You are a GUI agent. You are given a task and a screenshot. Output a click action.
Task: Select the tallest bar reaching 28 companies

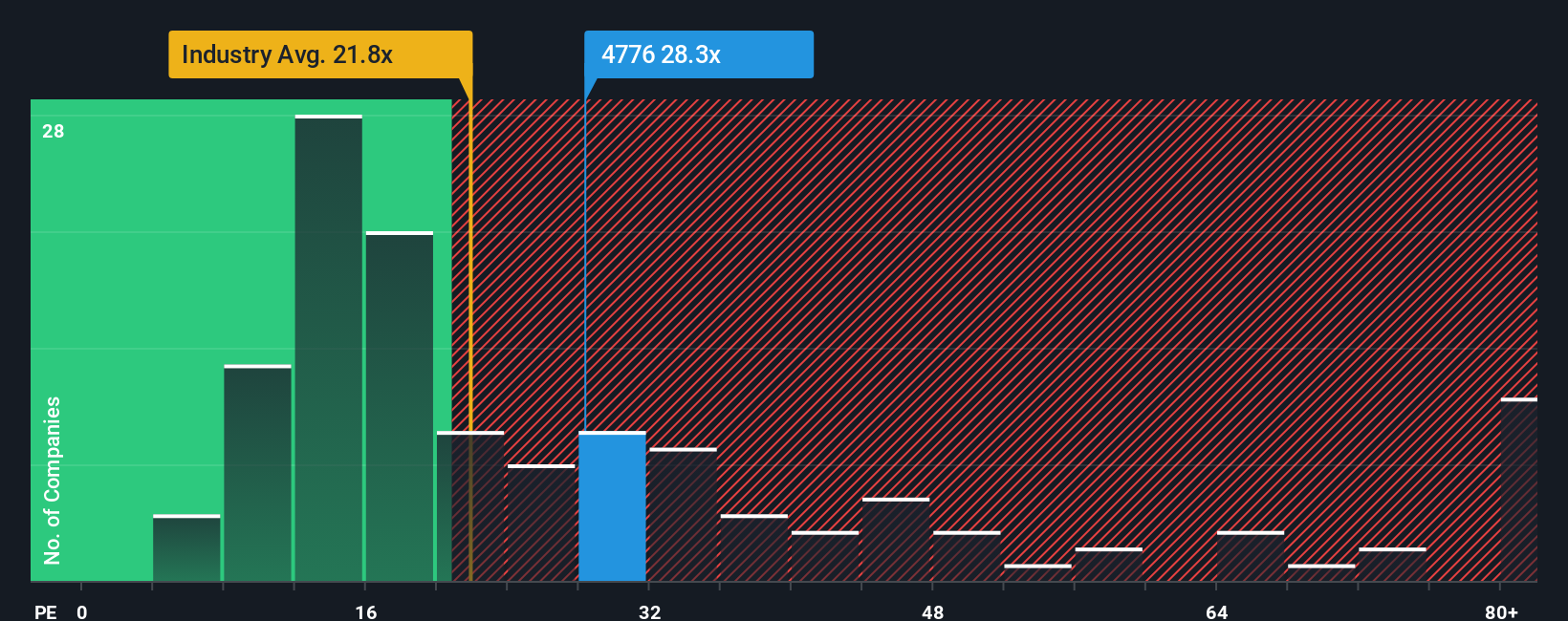pos(329,348)
